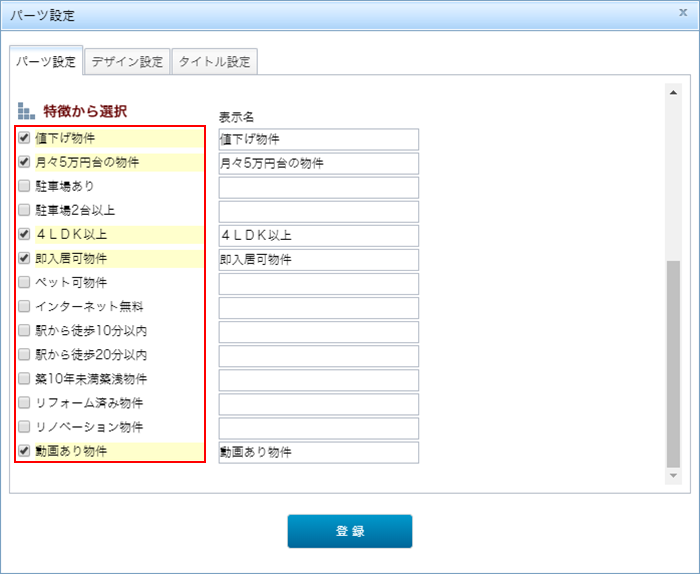Disable the 月々5万円台の物件 checkbox
Screen dimensions: 700x574
(x=24, y=162)
